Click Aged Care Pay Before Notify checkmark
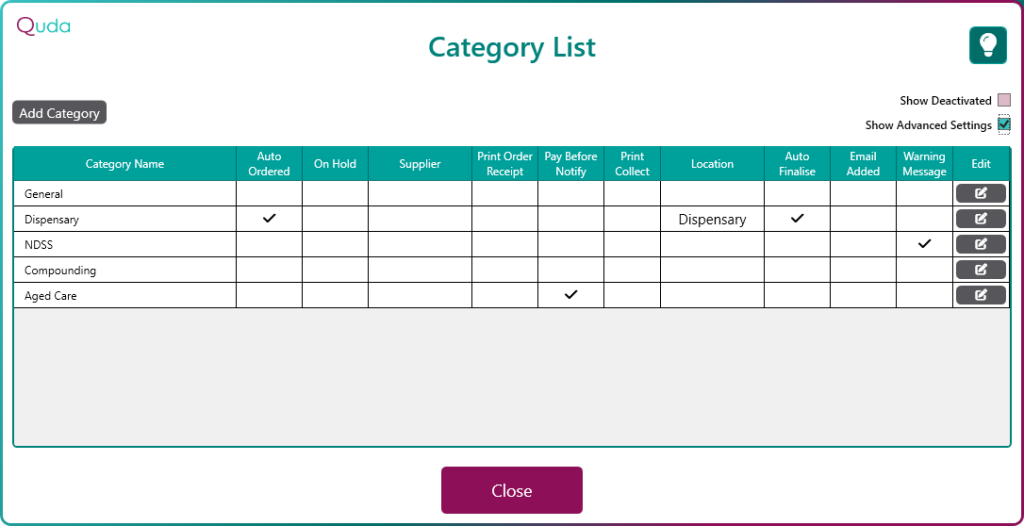The image size is (1024, 526). 571,295
